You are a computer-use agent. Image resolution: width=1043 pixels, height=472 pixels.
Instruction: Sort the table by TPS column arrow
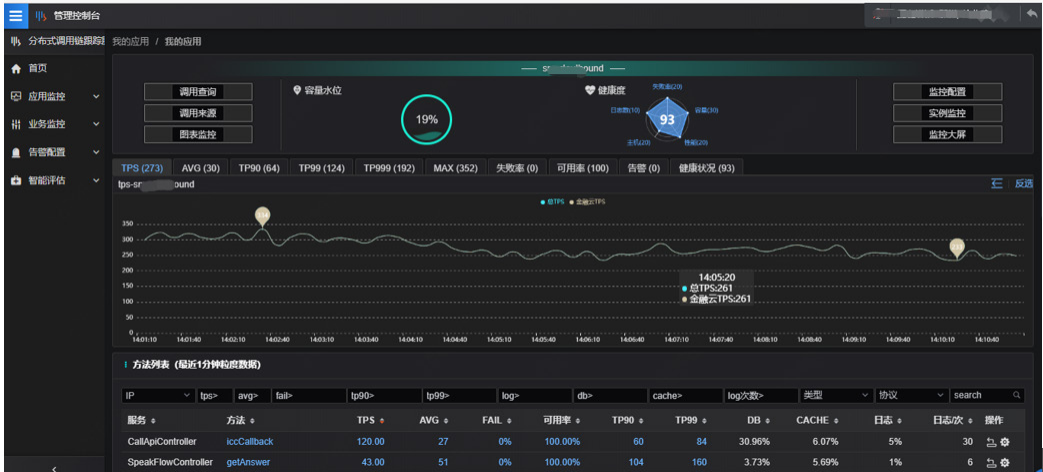pos(382,421)
